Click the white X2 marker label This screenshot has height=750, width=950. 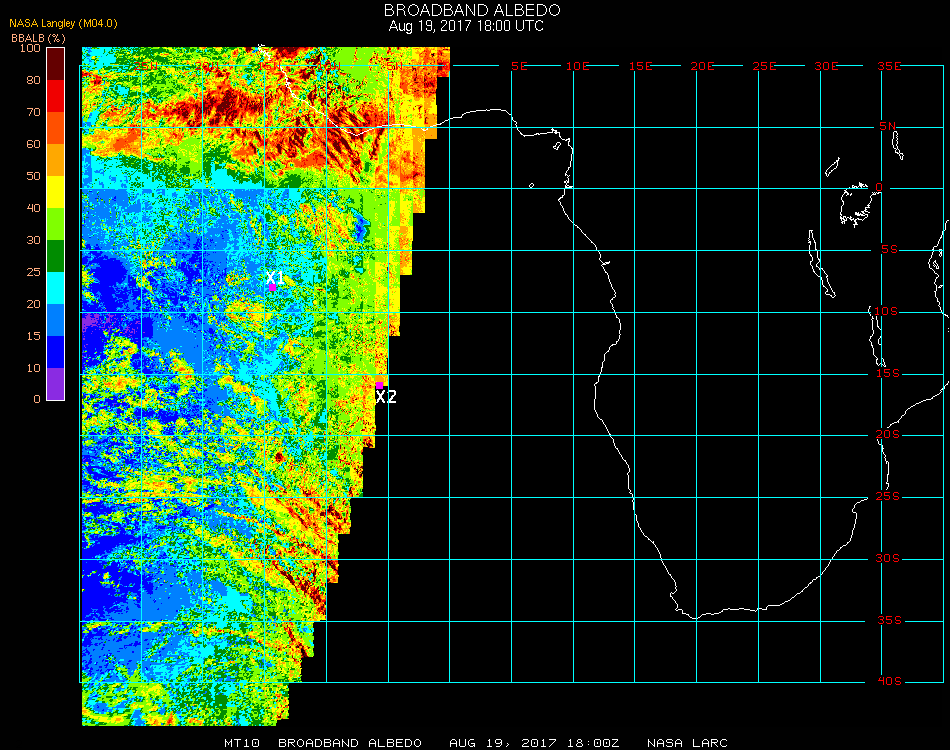coord(386,397)
